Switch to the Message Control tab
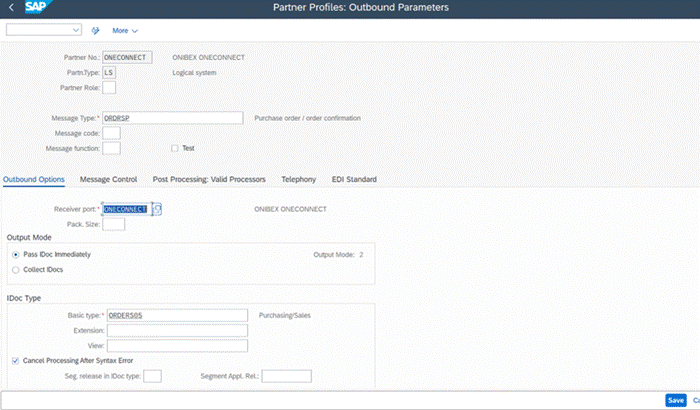Viewport: 700px width, 410px height. pyautogui.click(x=108, y=179)
